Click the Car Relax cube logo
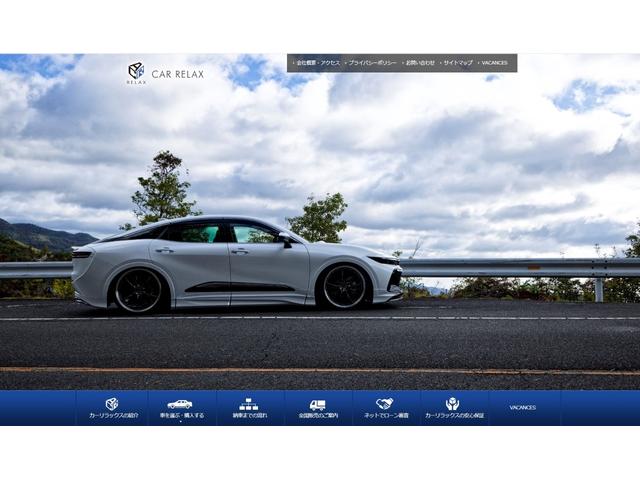Image resolution: width=640 pixels, height=480 pixels. point(136,71)
